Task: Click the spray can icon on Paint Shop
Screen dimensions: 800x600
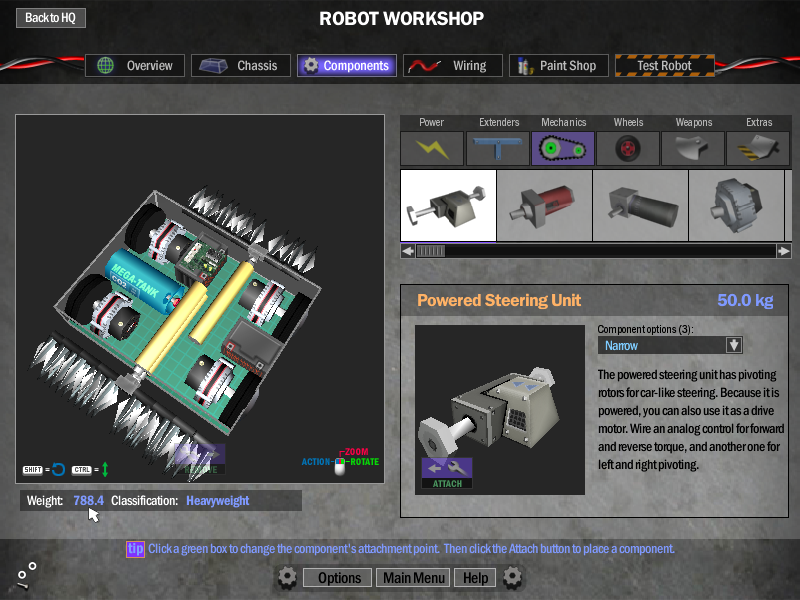Action: point(524,66)
